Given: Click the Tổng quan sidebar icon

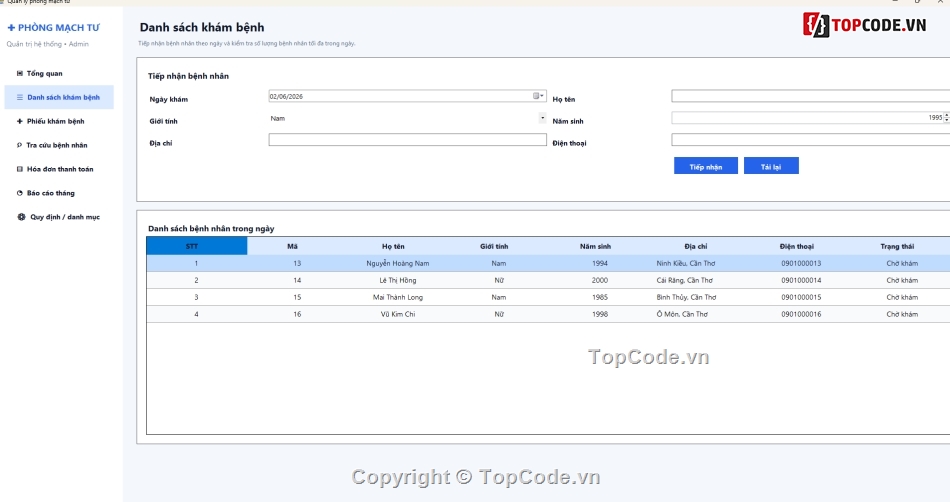Looking at the screenshot, I should [x=19, y=73].
